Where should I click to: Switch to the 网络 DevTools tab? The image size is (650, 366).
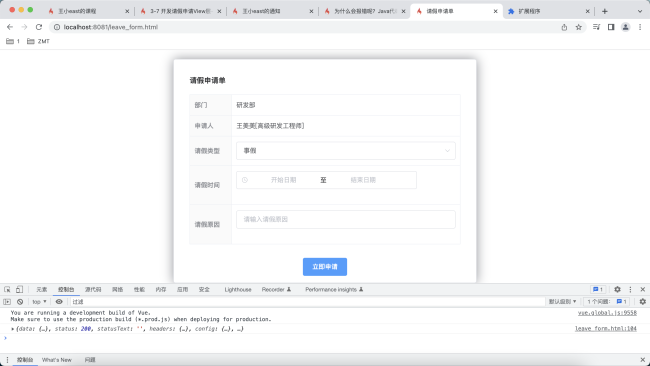117,289
